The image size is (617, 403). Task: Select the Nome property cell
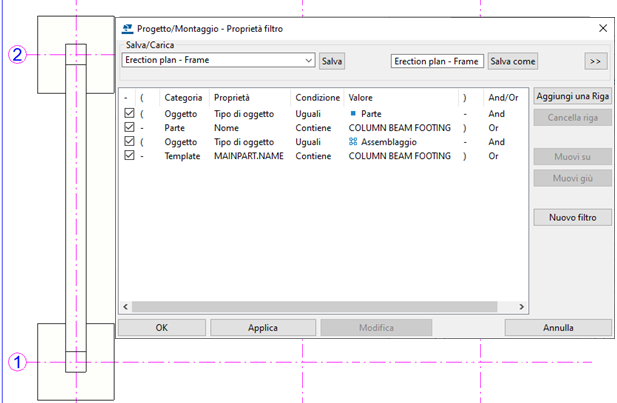click(x=226, y=128)
